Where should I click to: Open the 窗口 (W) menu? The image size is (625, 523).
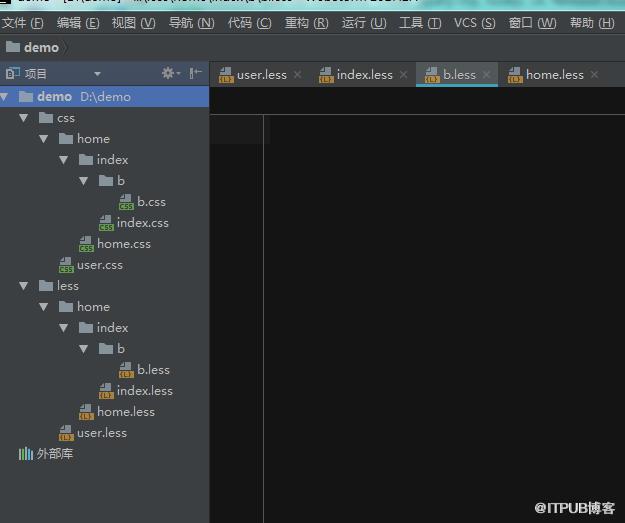[x=532, y=23]
